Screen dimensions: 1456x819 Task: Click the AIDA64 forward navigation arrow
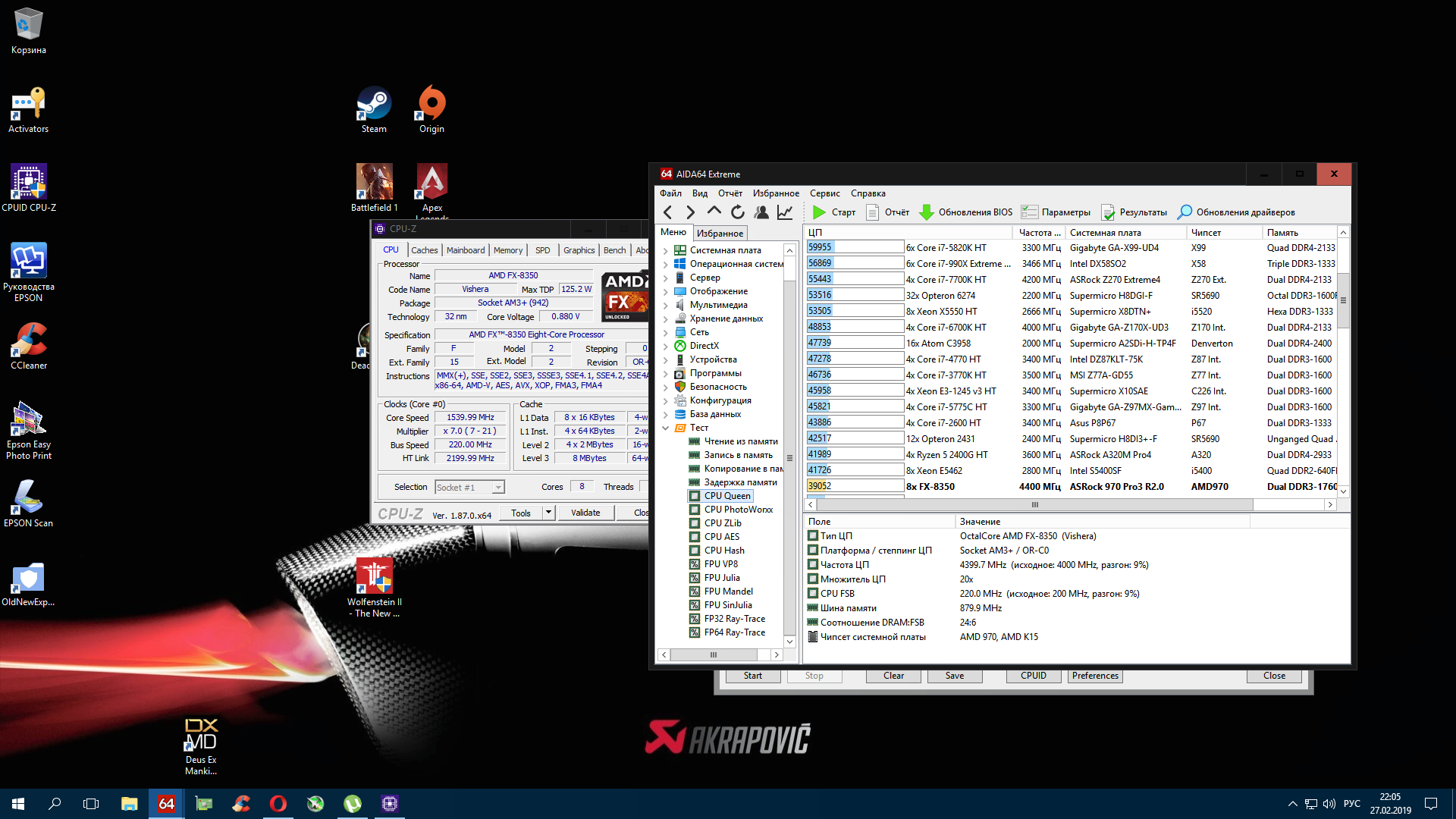point(690,212)
